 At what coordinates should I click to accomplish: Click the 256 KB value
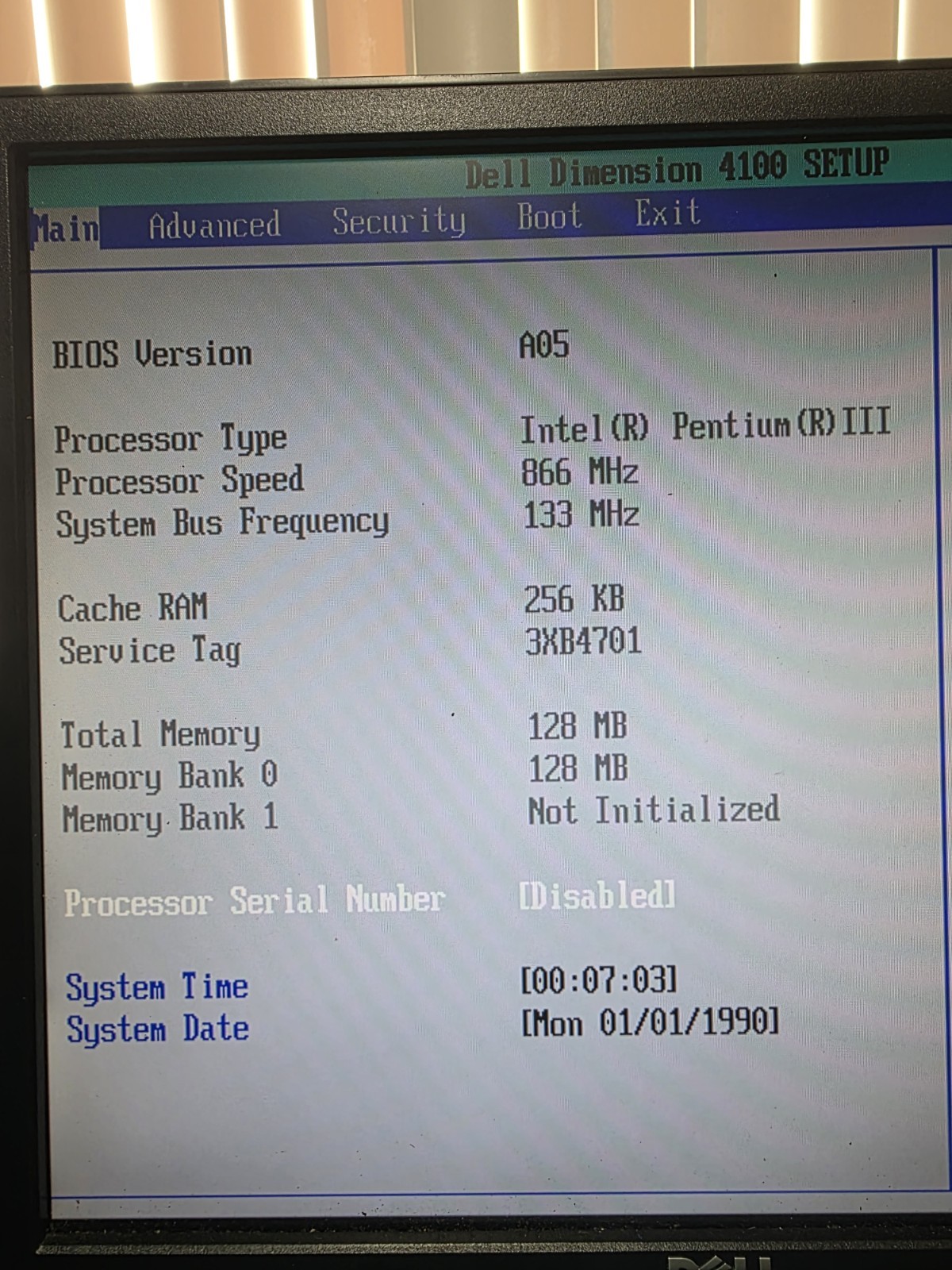coord(574,598)
